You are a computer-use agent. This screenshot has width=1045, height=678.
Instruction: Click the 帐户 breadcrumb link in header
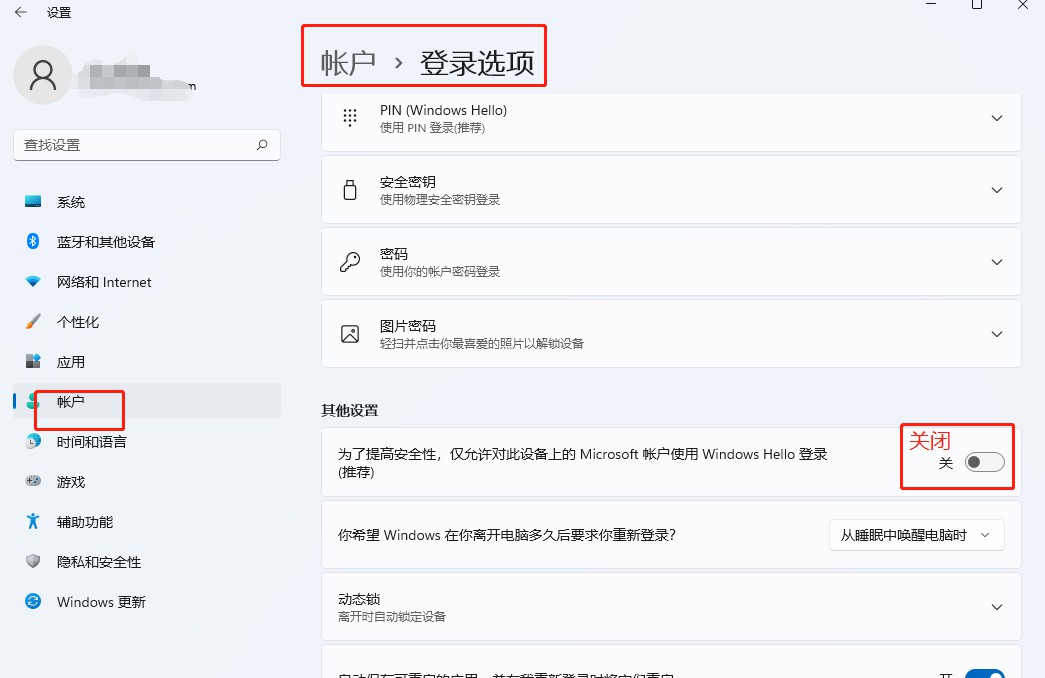348,63
